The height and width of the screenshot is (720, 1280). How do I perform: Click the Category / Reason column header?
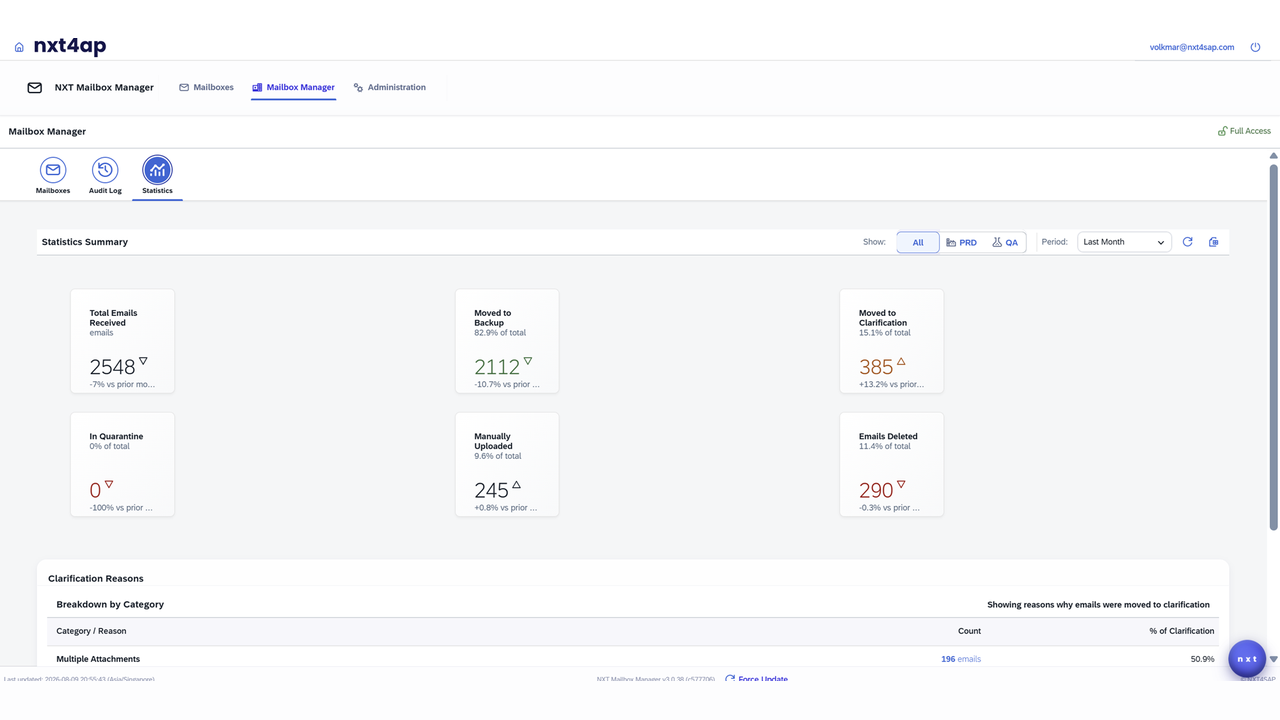click(x=91, y=631)
